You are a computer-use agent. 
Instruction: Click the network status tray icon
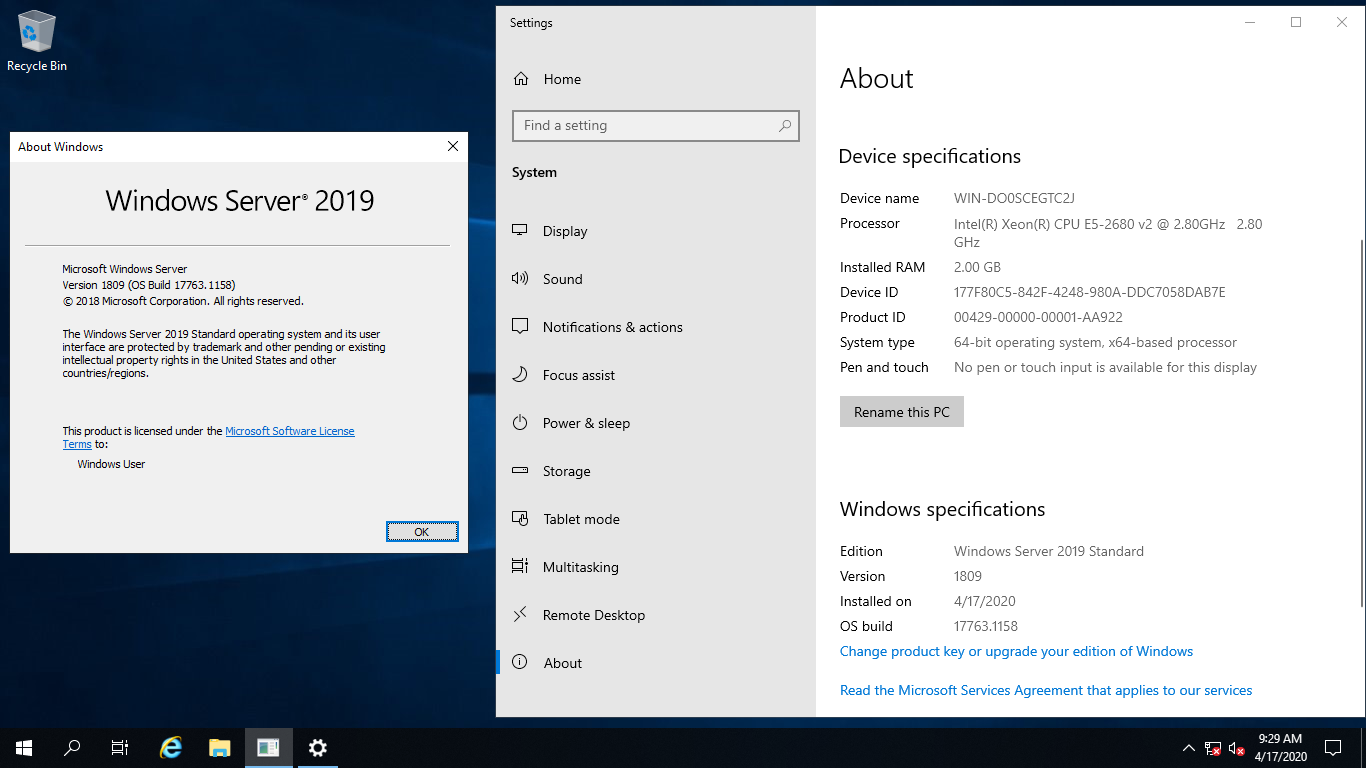[1213, 748]
